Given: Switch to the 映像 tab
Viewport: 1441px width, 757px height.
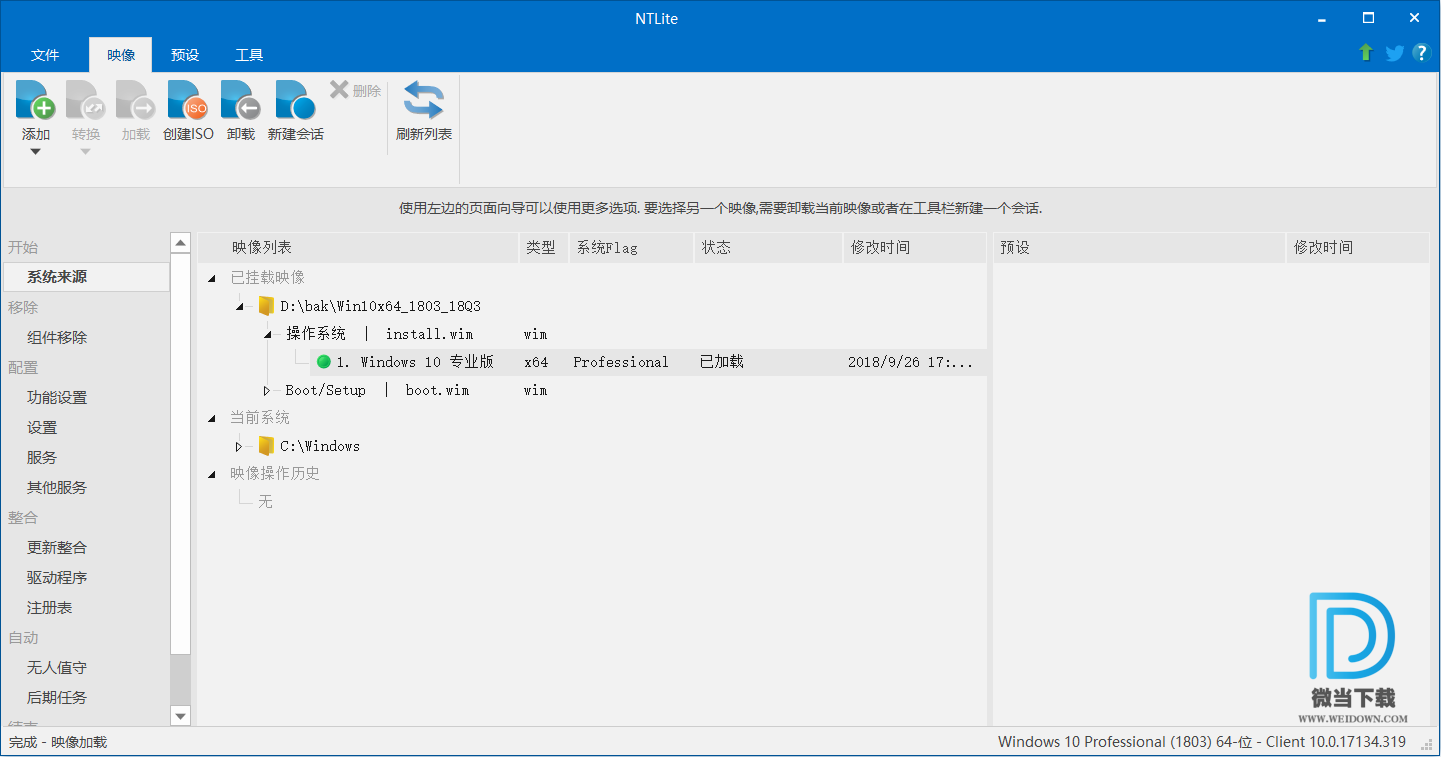Looking at the screenshot, I should pyautogui.click(x=120, y=55).
